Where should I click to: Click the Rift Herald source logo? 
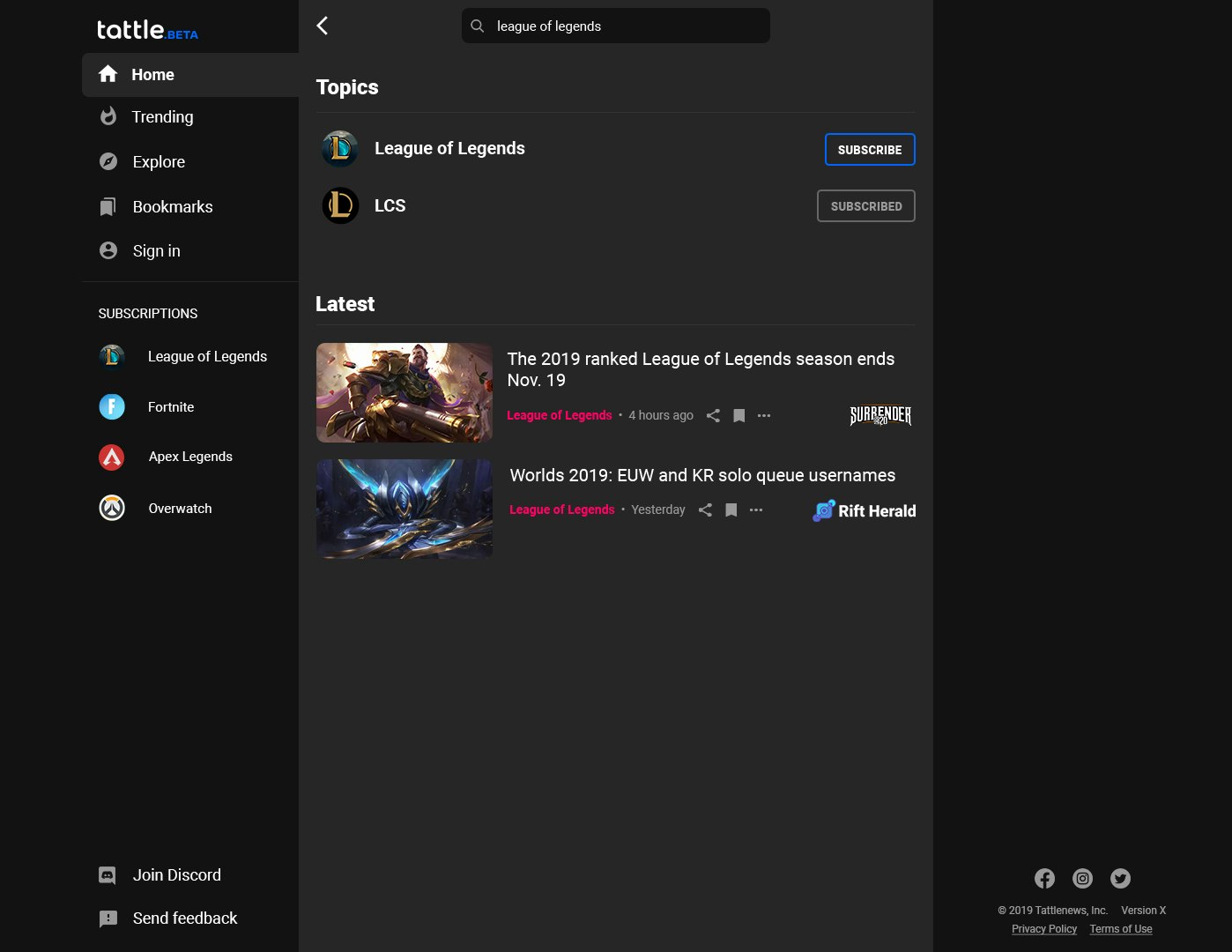click(x=865, y=510)
